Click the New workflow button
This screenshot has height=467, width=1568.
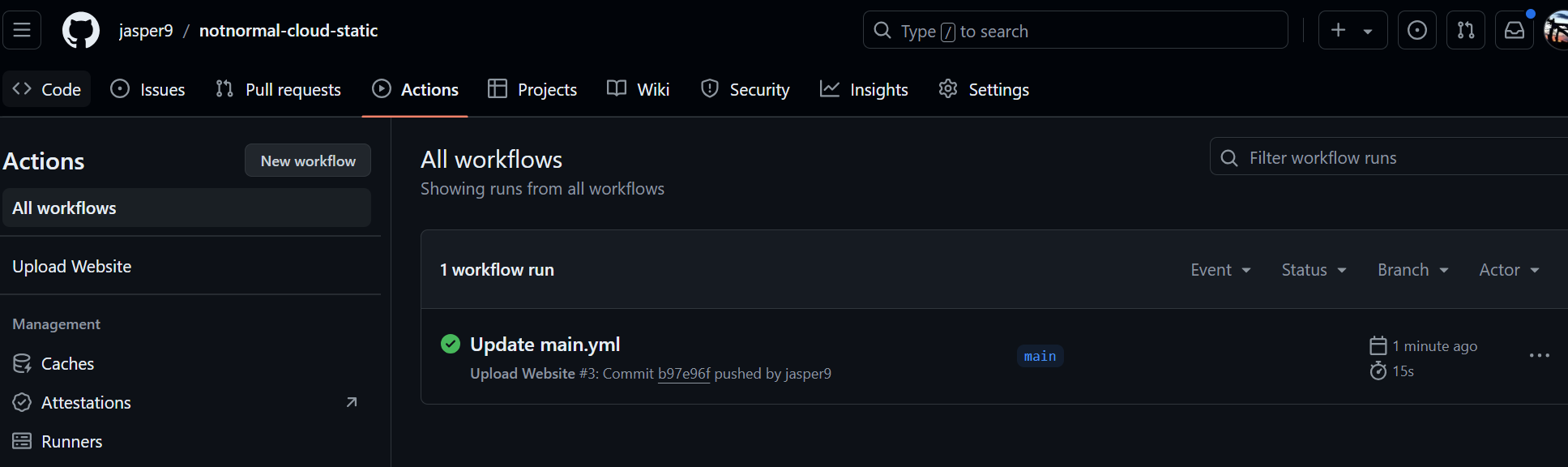coord(307,160)
